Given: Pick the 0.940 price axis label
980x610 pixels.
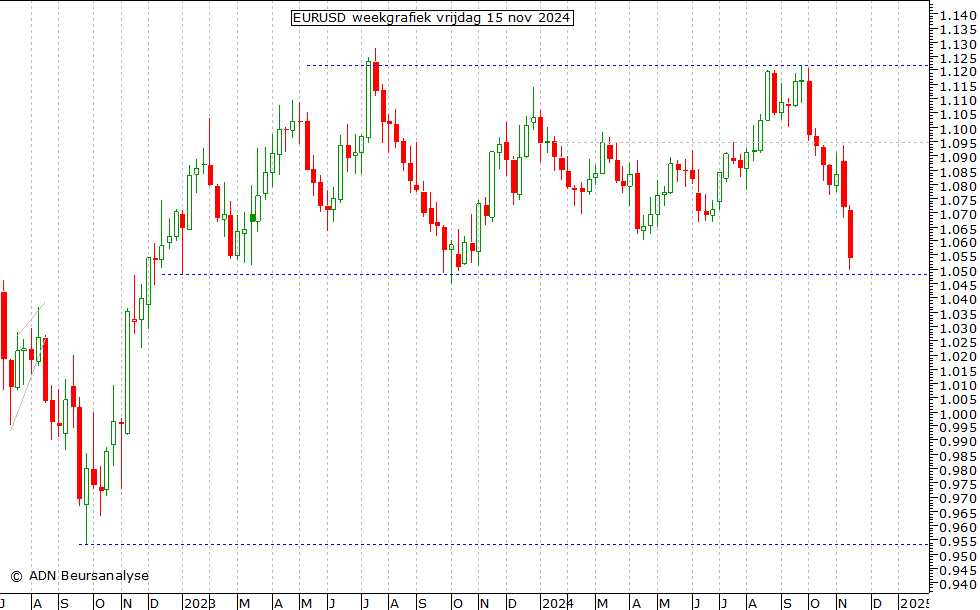Looking at the screenshot, I should tap(958, 584).
